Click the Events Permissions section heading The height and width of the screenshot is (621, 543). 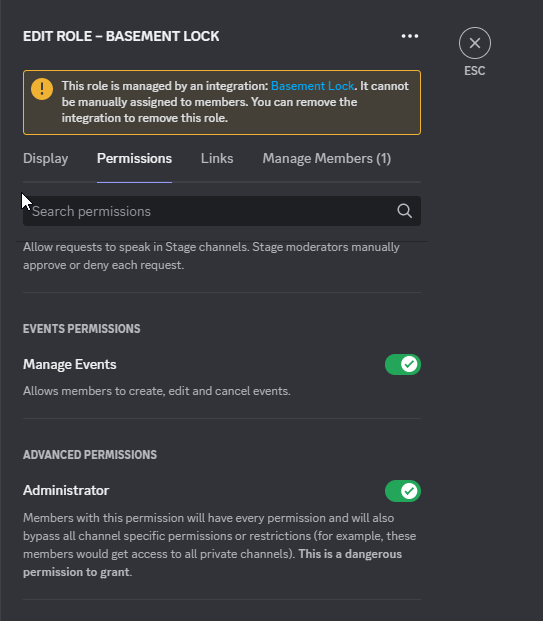tap(82, 329)
